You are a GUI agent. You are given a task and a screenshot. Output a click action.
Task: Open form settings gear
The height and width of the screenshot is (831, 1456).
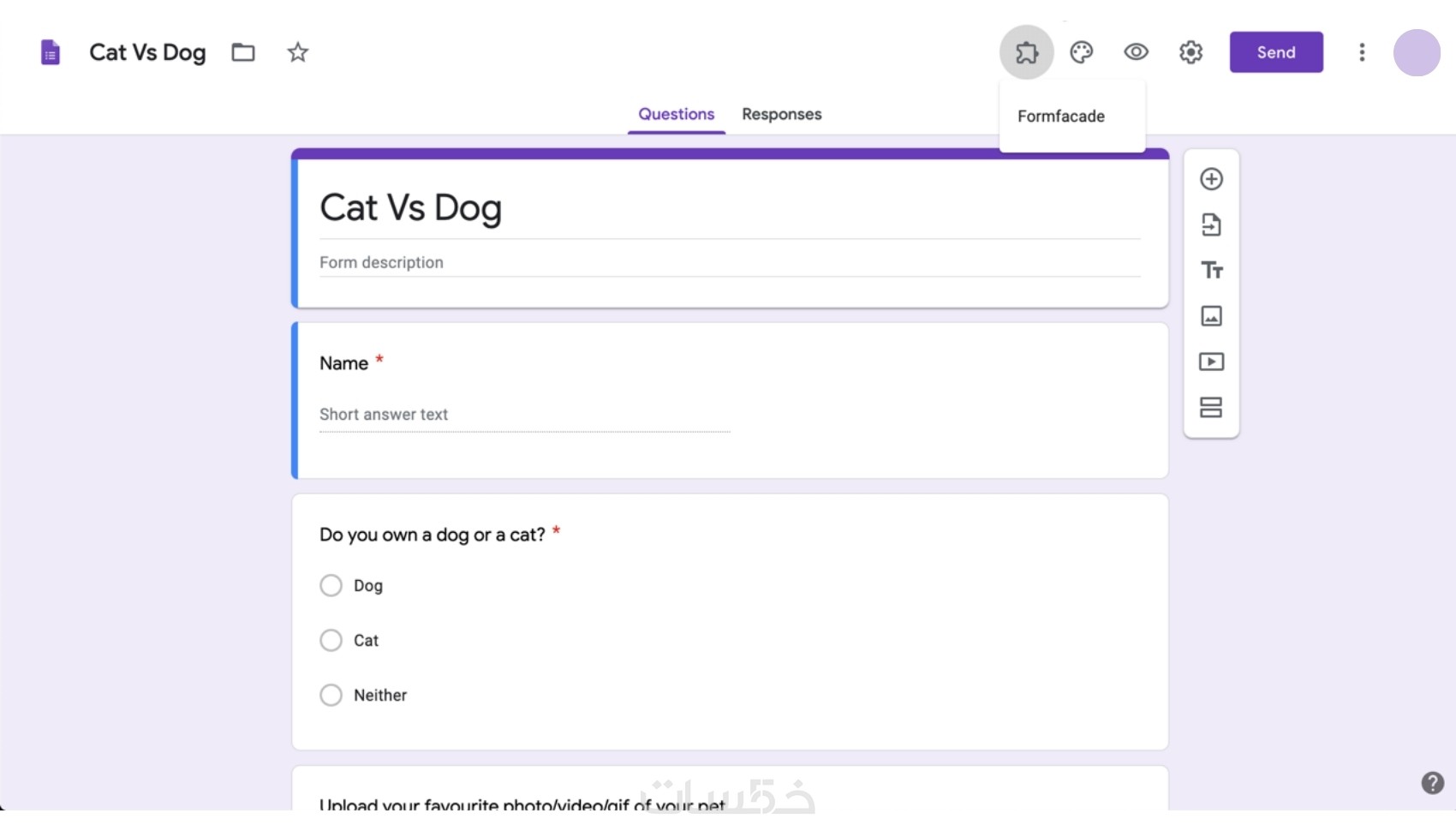tap(1190, 52)
